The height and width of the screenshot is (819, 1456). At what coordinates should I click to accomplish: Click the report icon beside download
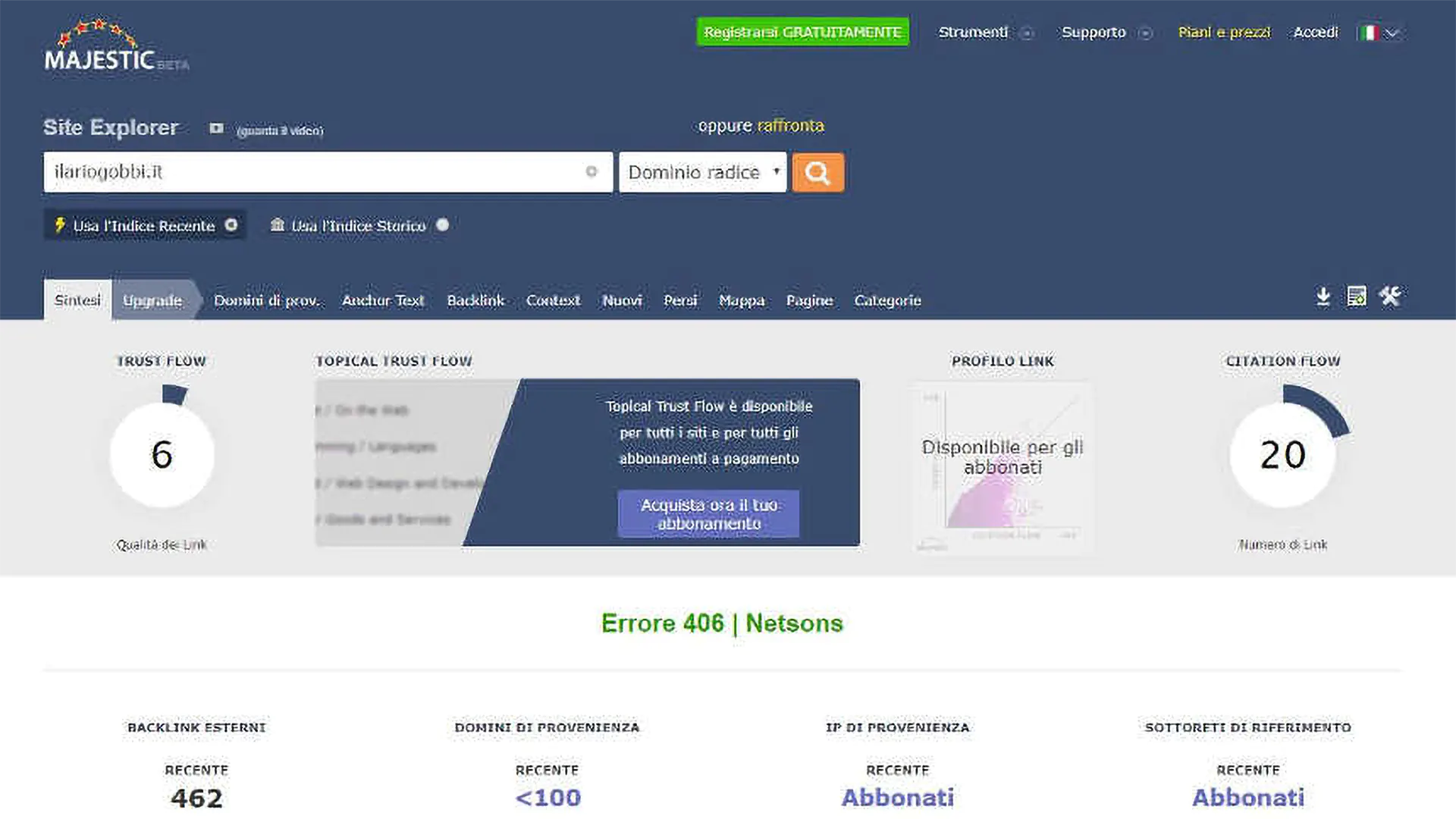click(1356, 297)
